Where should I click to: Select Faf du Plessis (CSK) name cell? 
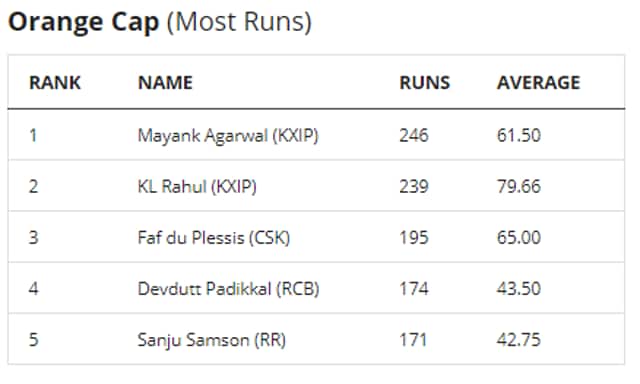[213, 238]
